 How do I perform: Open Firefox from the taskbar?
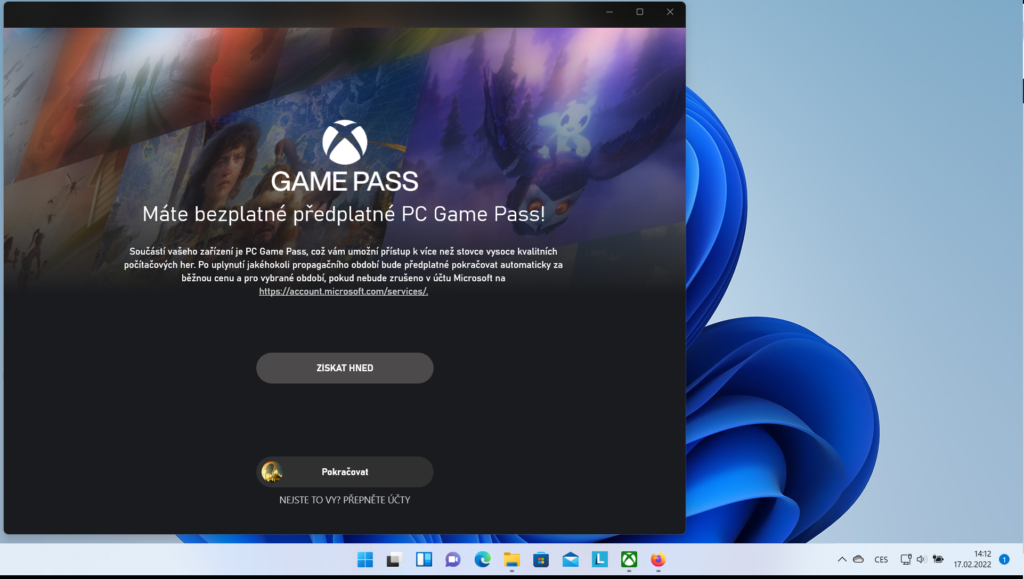coord(658,559)
